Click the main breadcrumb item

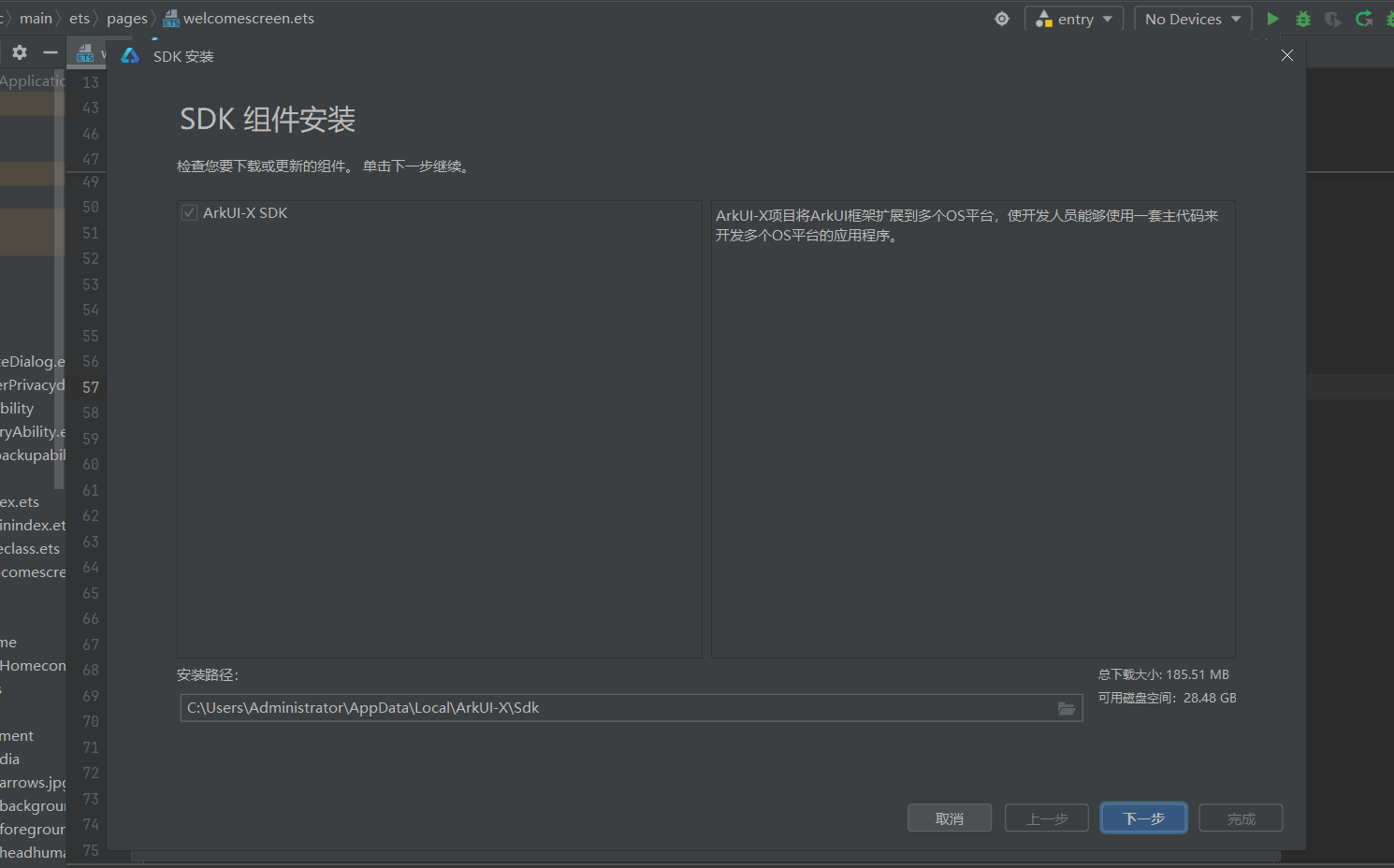(36, 19)
